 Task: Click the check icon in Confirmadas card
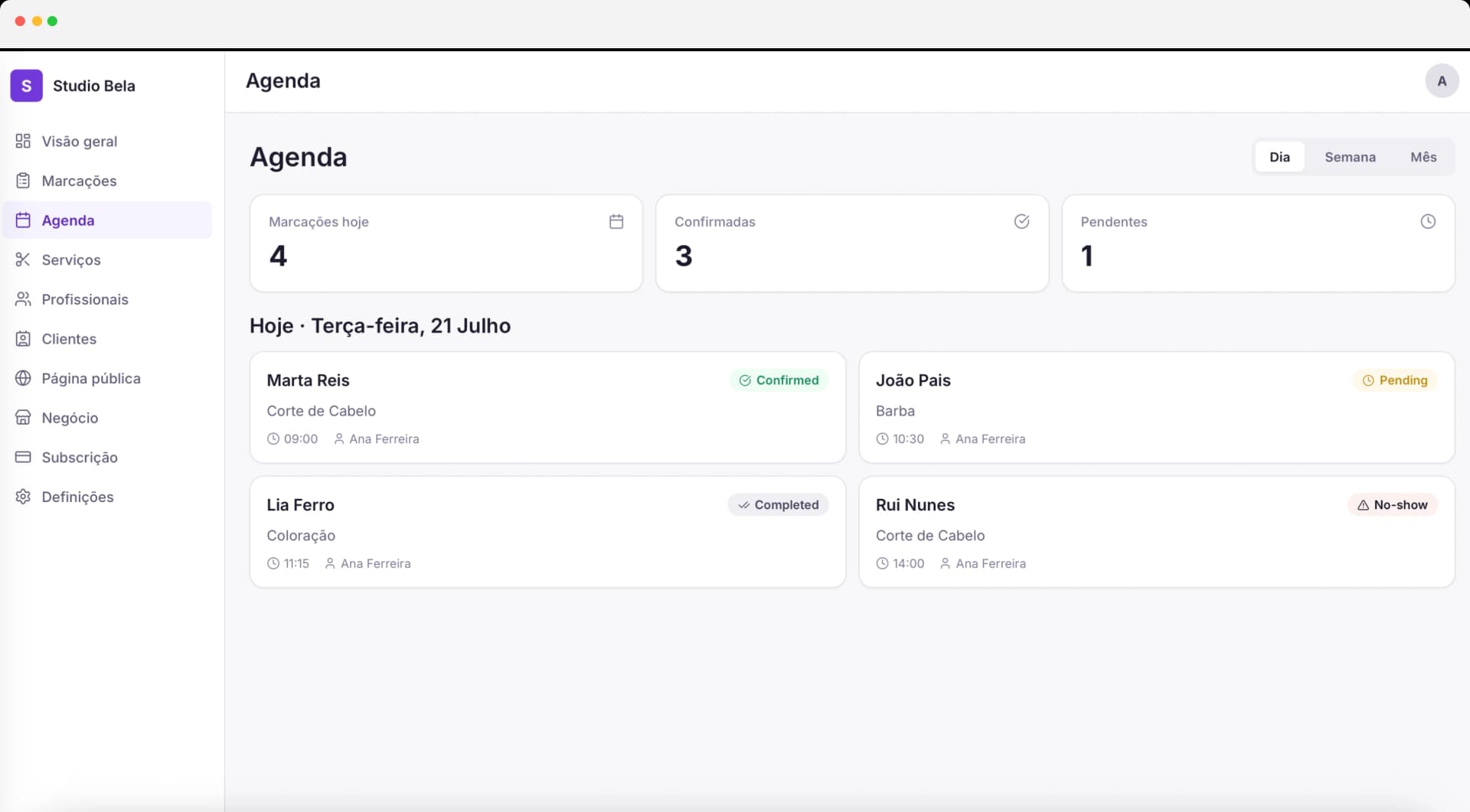coord(1022,222)
